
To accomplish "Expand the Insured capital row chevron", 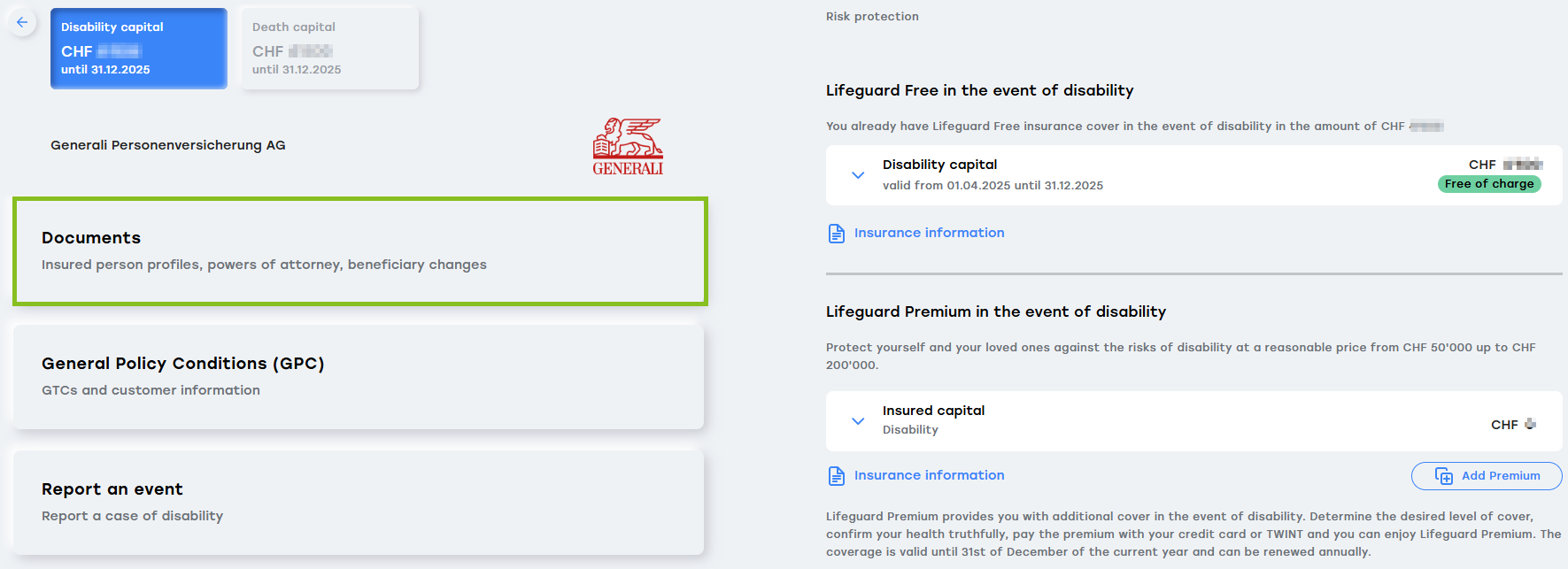I will [x=857, y=421].
